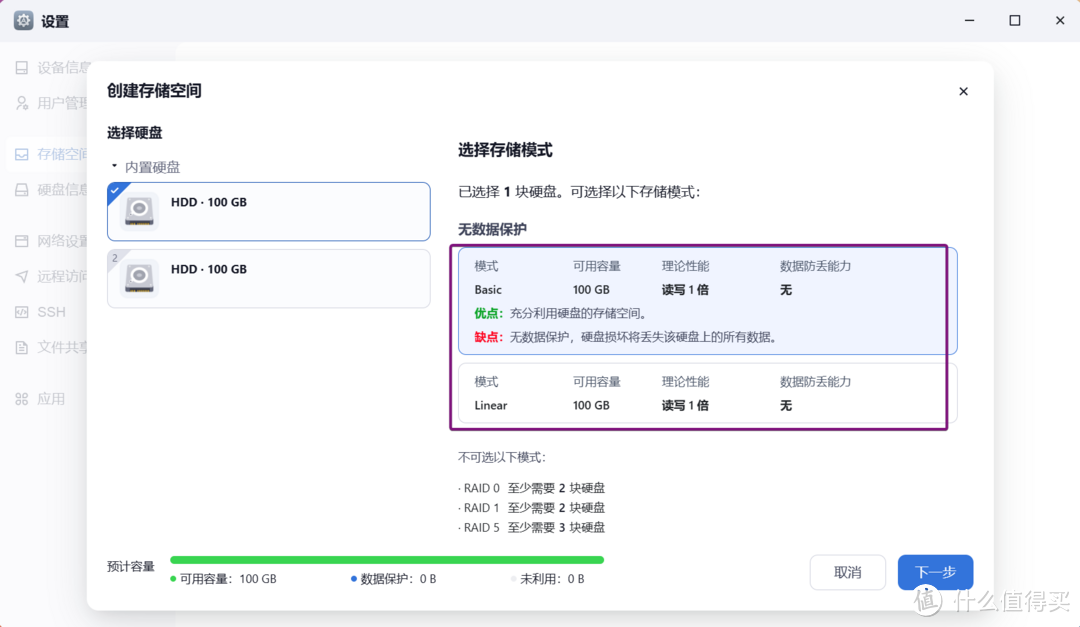
Task: Collapse the 内置硬盘 disk group
Action: [x=115, y=167]
